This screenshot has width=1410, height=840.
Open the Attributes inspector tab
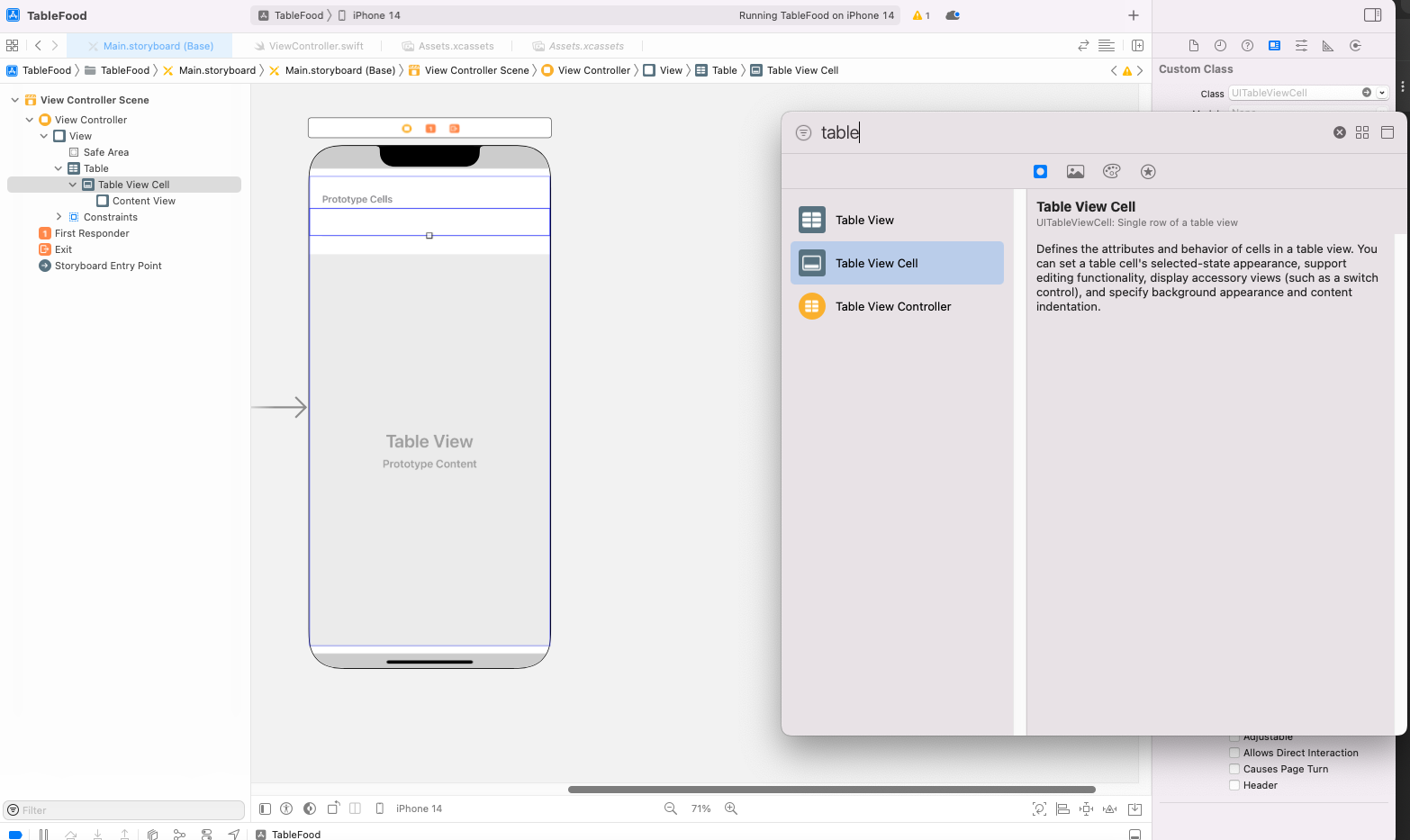tap(1301, 46)
